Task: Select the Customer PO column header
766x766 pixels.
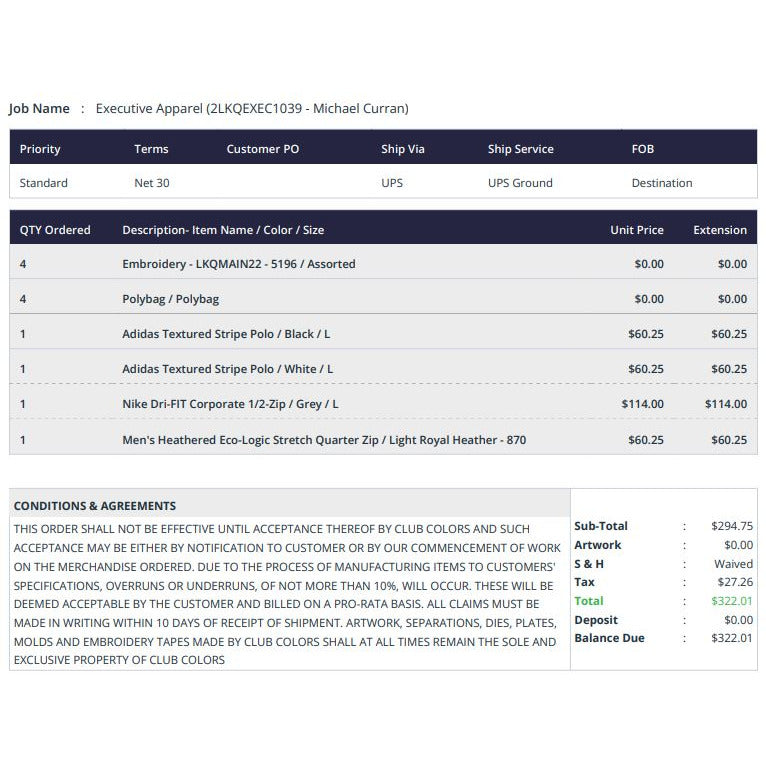Action: [x=263, y=149]
